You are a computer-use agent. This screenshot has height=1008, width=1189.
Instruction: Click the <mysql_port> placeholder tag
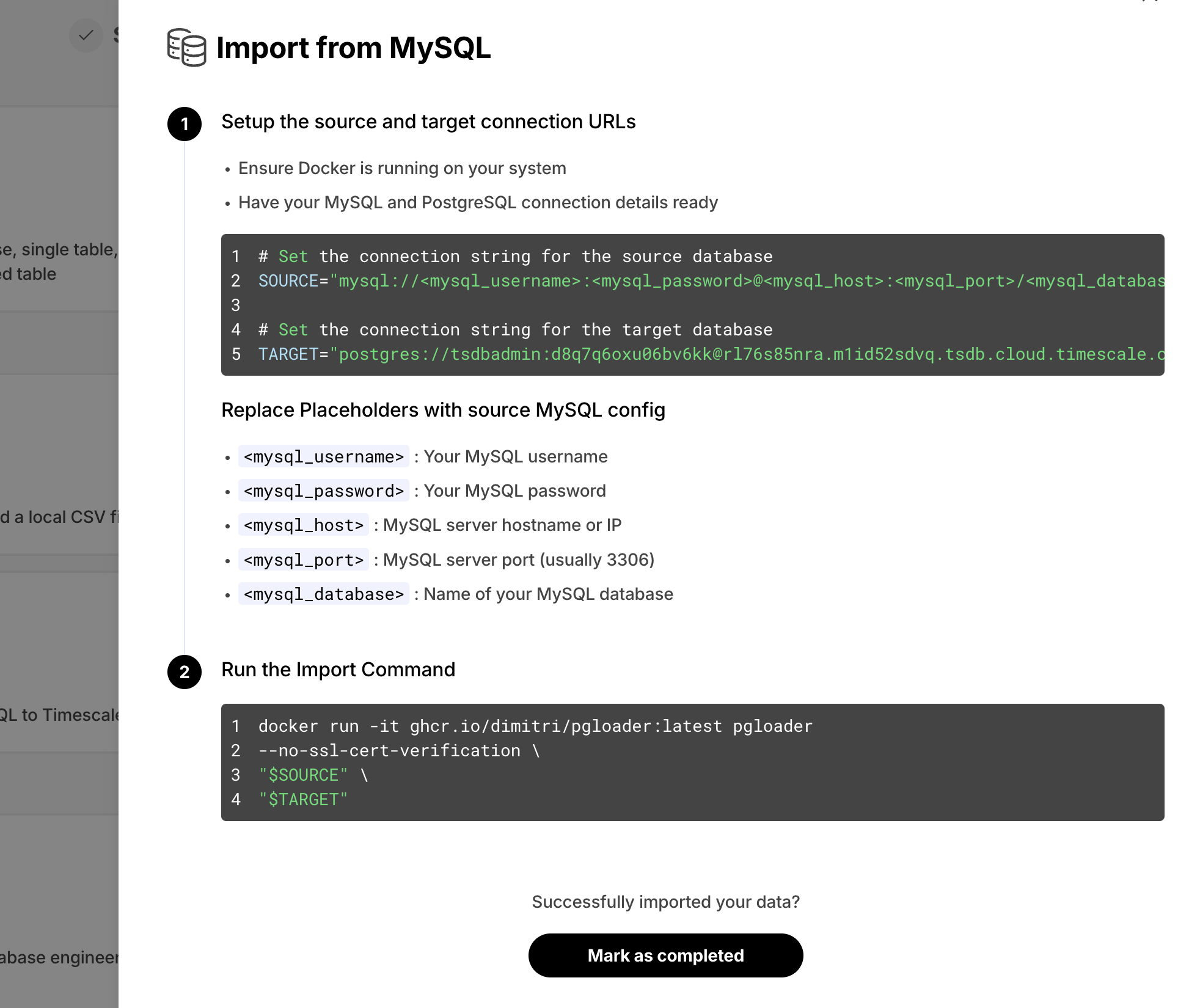[x=303, y=560]
